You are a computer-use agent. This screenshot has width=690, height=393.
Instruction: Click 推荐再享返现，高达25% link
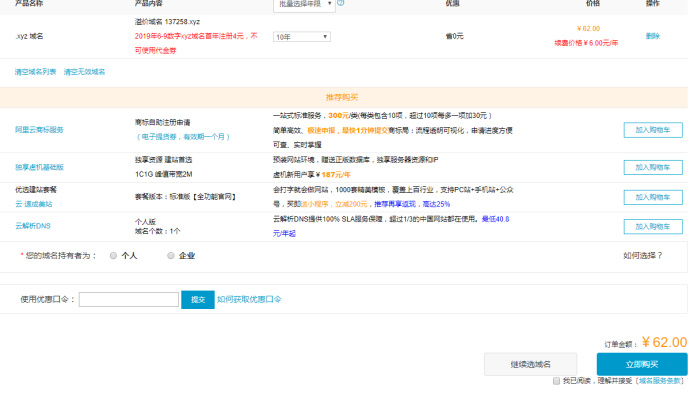point(412,204)
